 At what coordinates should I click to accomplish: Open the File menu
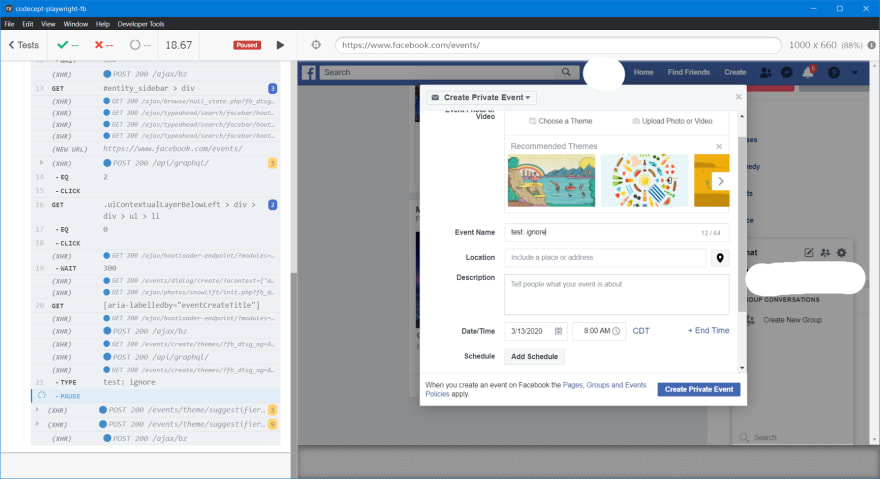[10, 24]
